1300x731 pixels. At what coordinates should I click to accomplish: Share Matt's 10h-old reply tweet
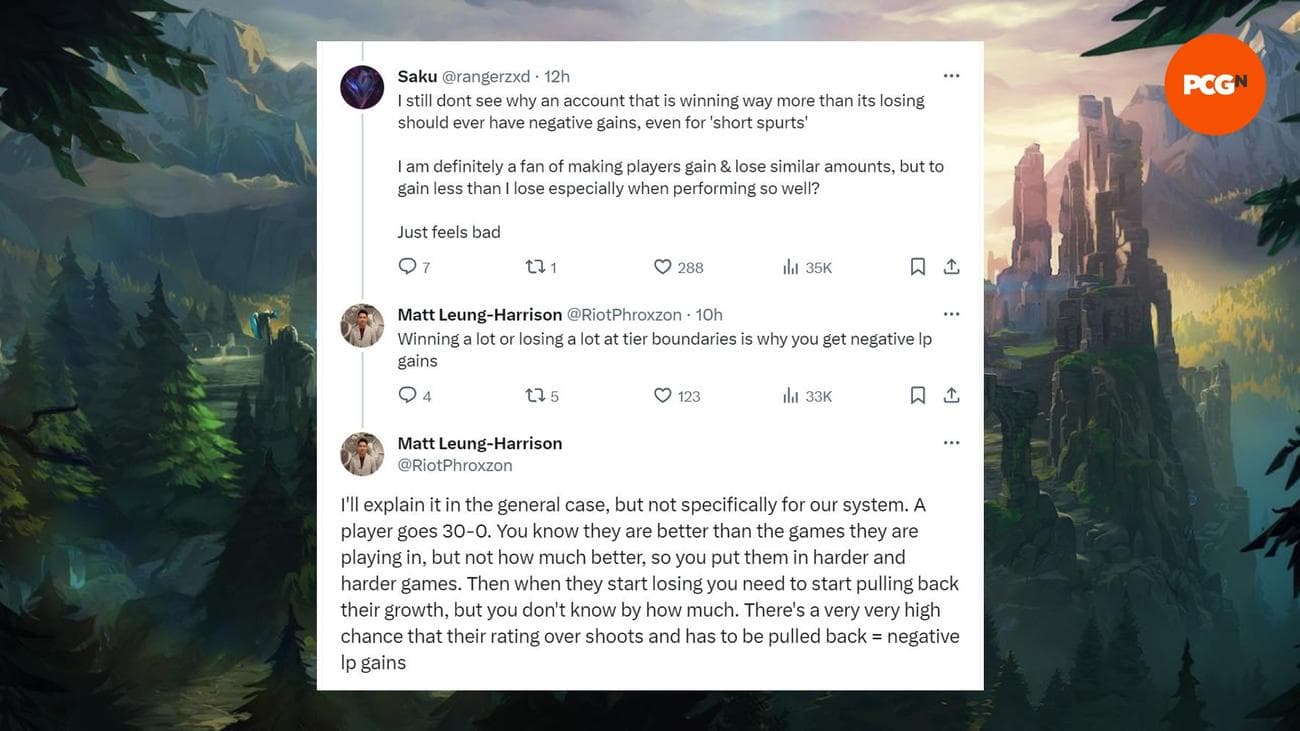[x=951, y=395]
